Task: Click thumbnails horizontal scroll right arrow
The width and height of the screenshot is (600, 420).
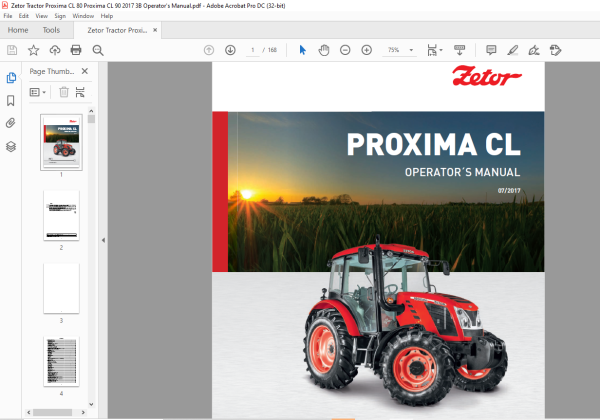Action: (x=83, y=412)
